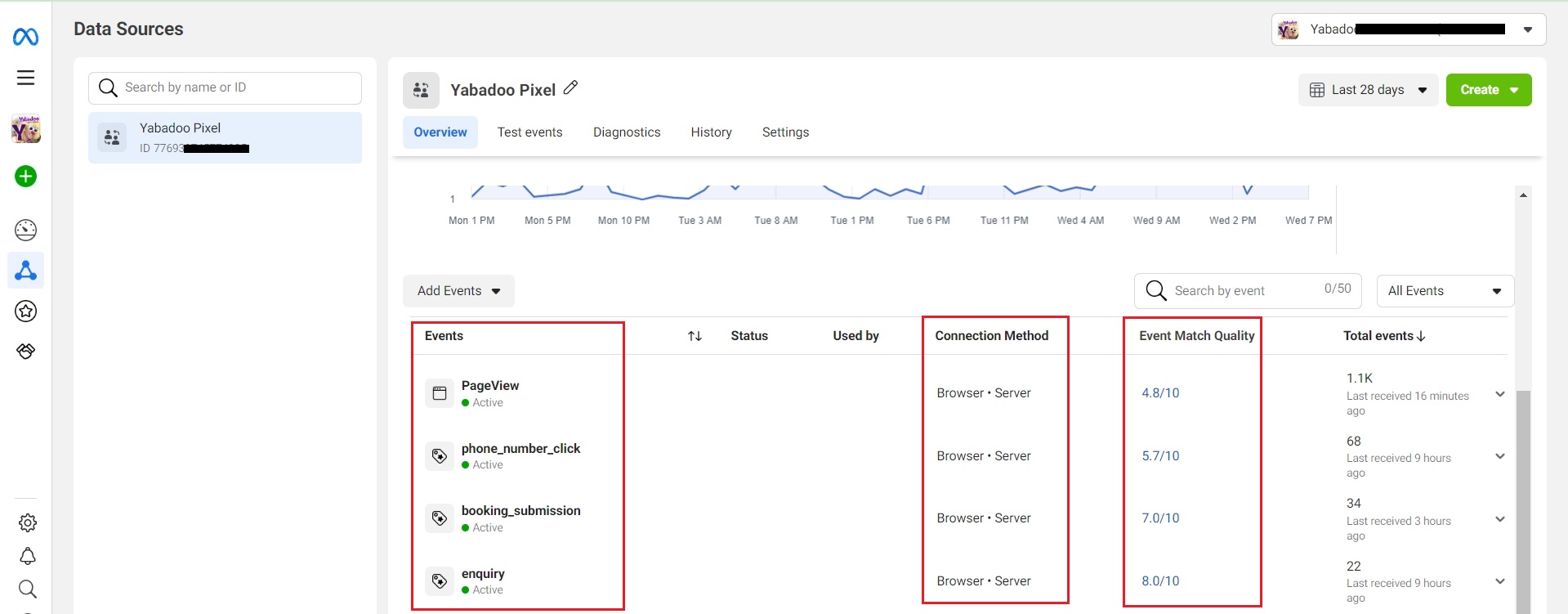Screen dimensions: 1568x614
Task: Click the sidebar search magnifier icon
Action: [27, 589]
